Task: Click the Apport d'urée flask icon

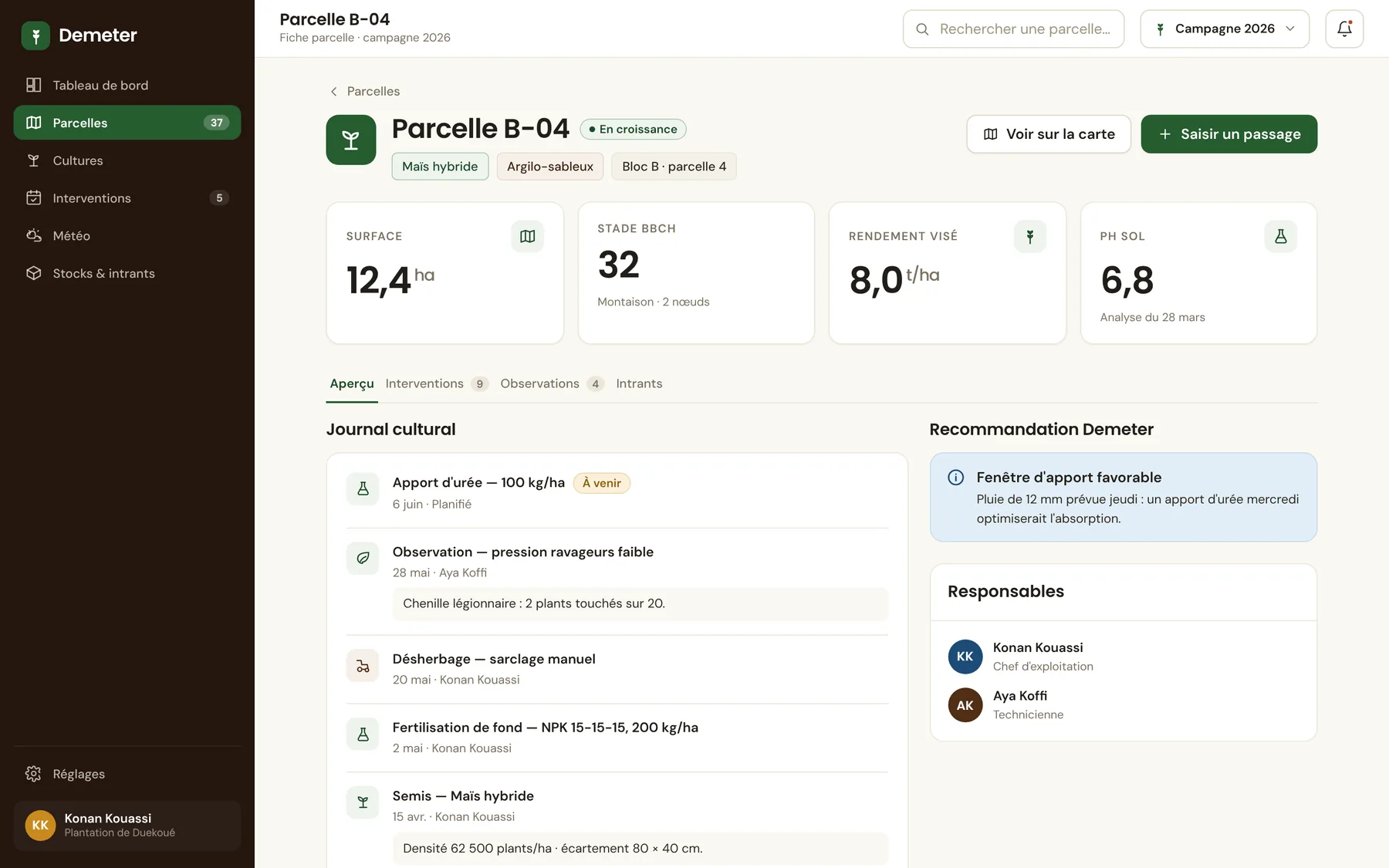Action: 363,488
